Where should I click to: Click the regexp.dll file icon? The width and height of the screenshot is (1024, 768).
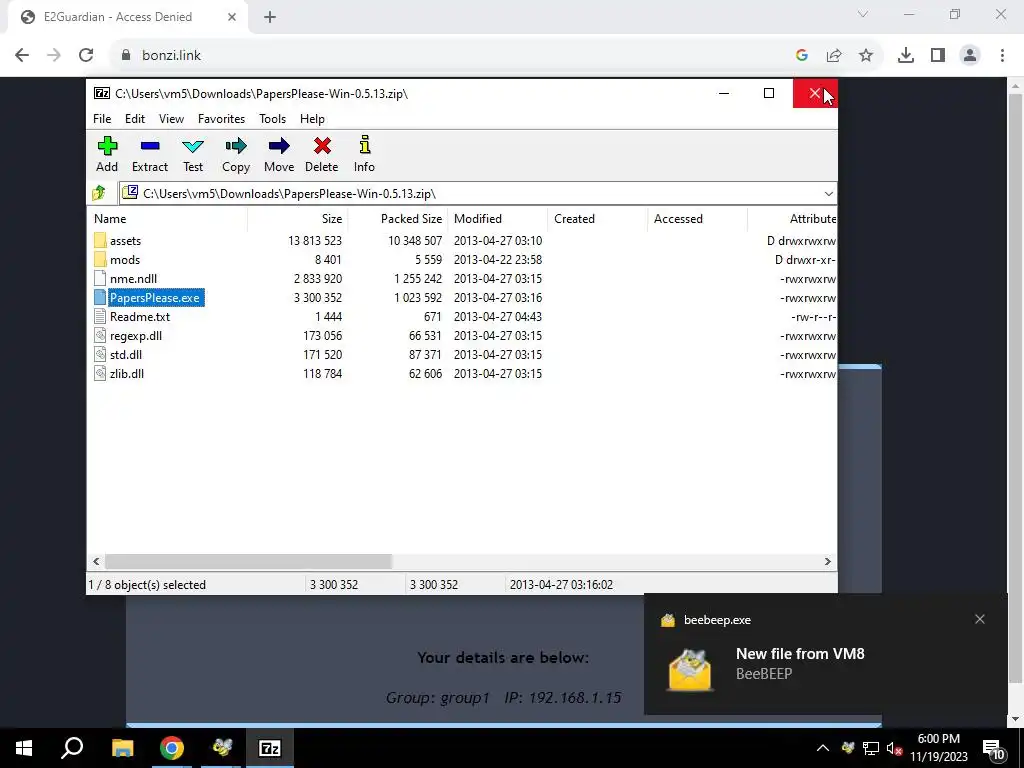point(100,335)
